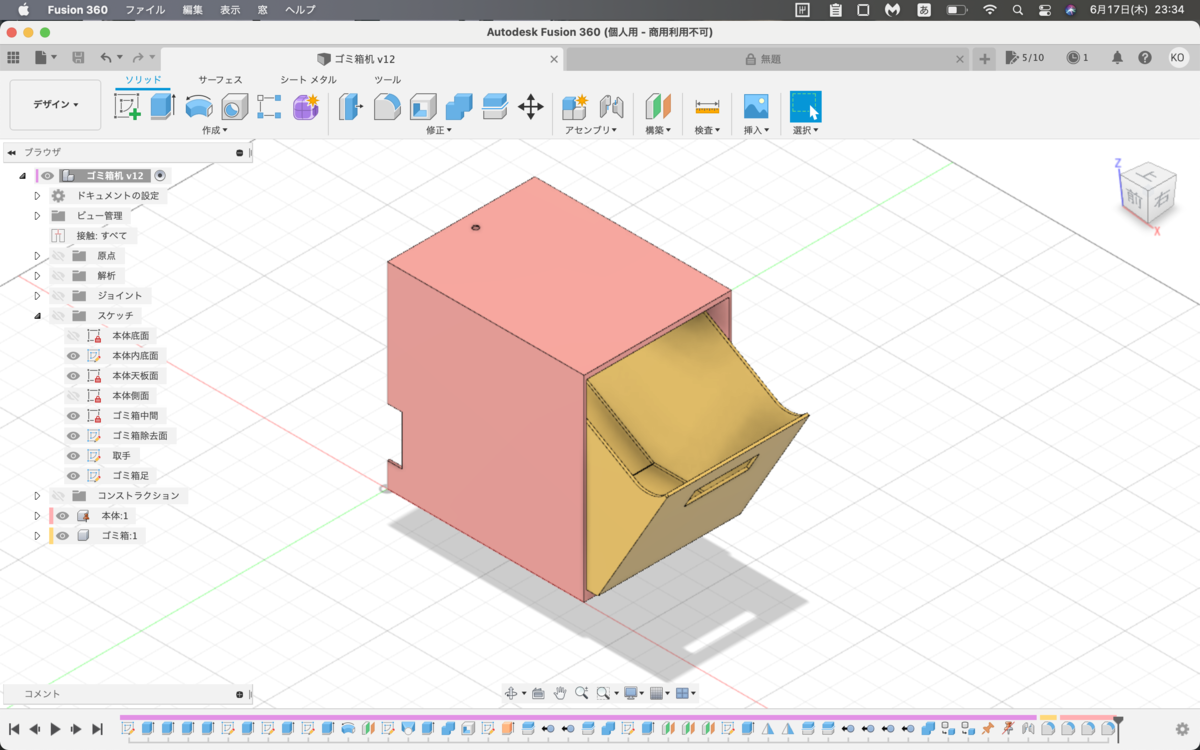Image resolution: width=1200 pixels, height=750 pixels.
Task: Open the Data Panel grid icon
Action: coord(13,58)
